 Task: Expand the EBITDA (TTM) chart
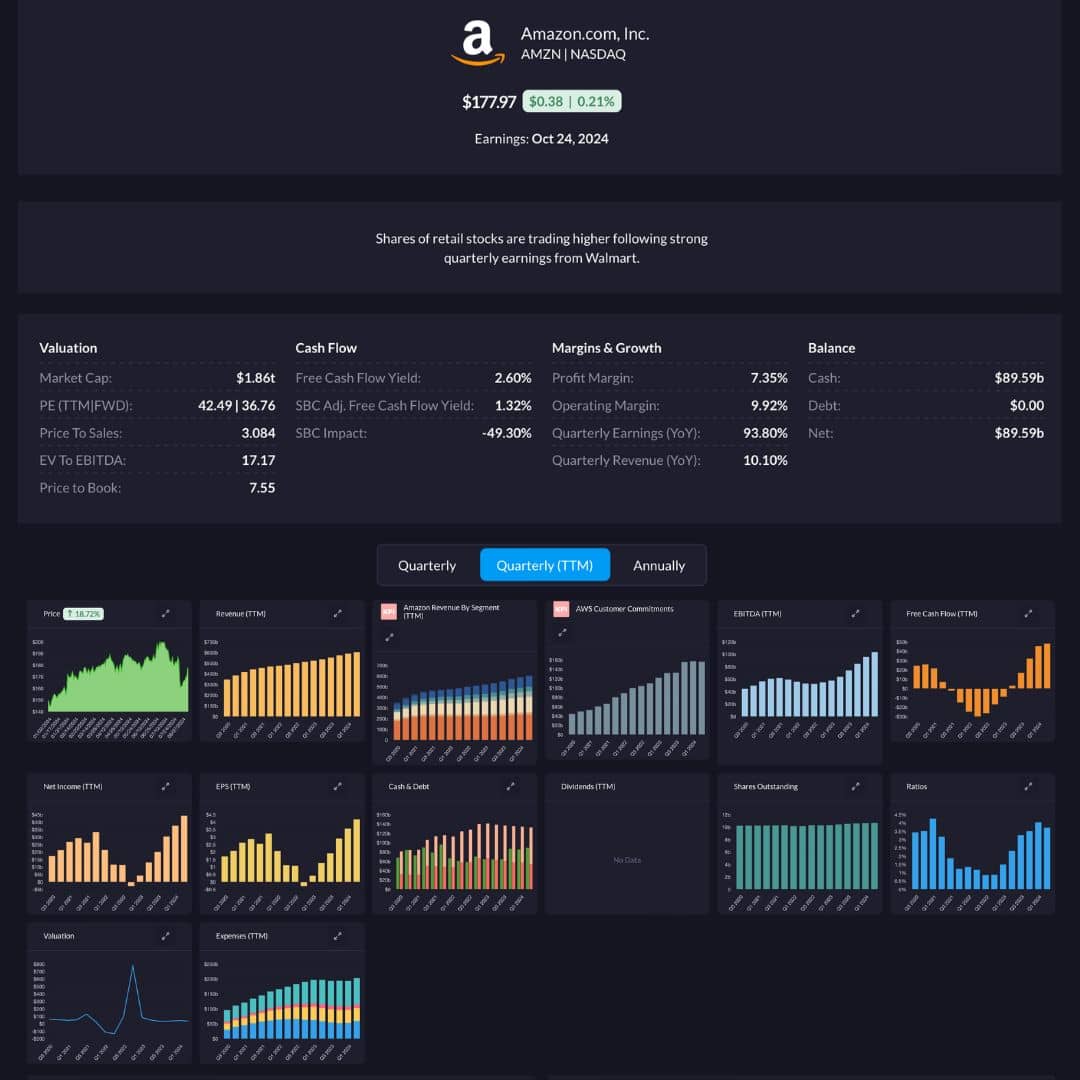(x=855, y=613)
